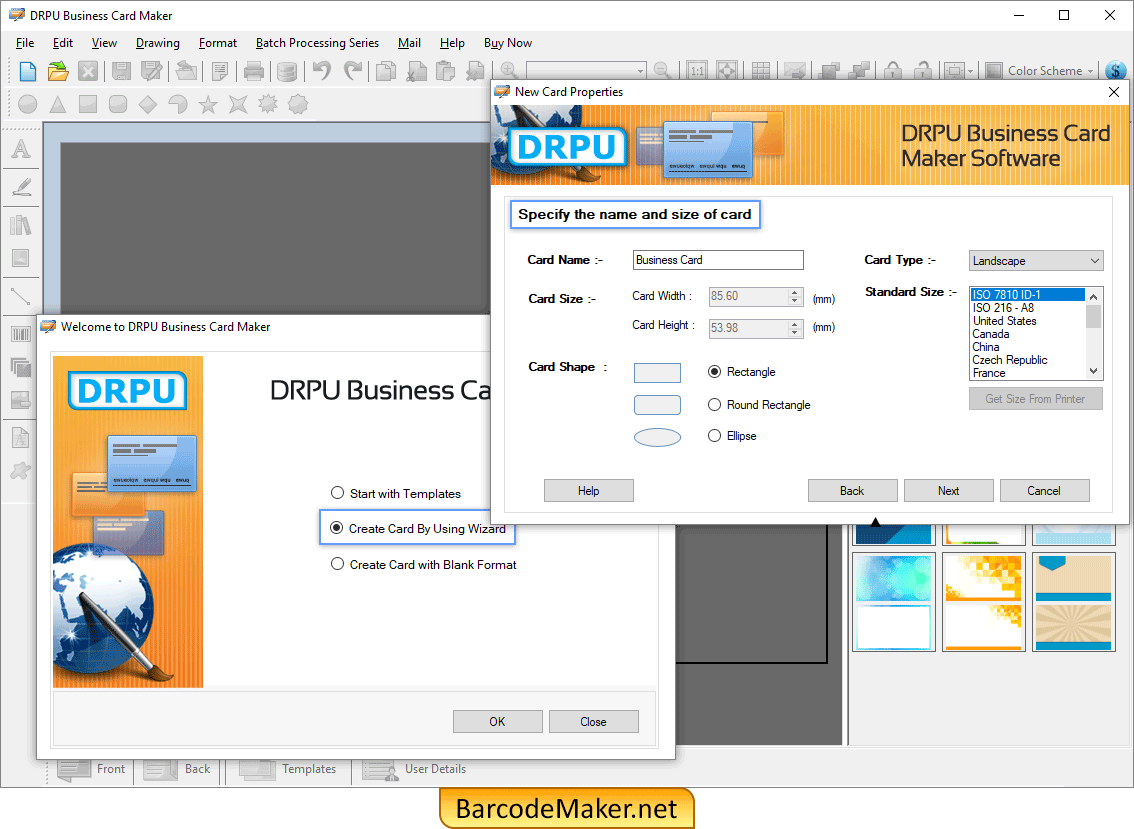The height and width of the screenshot is (829, 1134).
Task: Click the Send mail envelope icon
Action: [794, 71]
